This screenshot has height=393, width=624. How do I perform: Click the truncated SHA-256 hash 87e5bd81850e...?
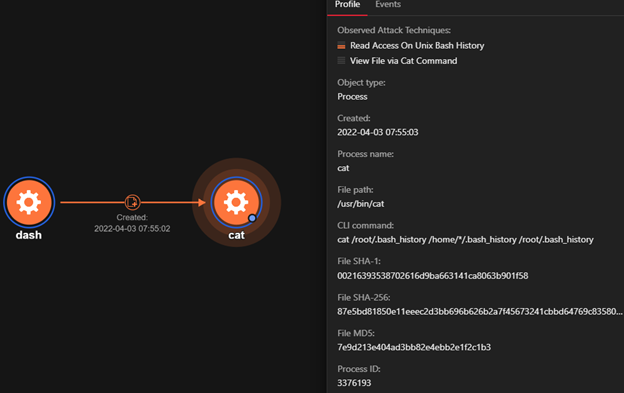[x=480, y=311]
